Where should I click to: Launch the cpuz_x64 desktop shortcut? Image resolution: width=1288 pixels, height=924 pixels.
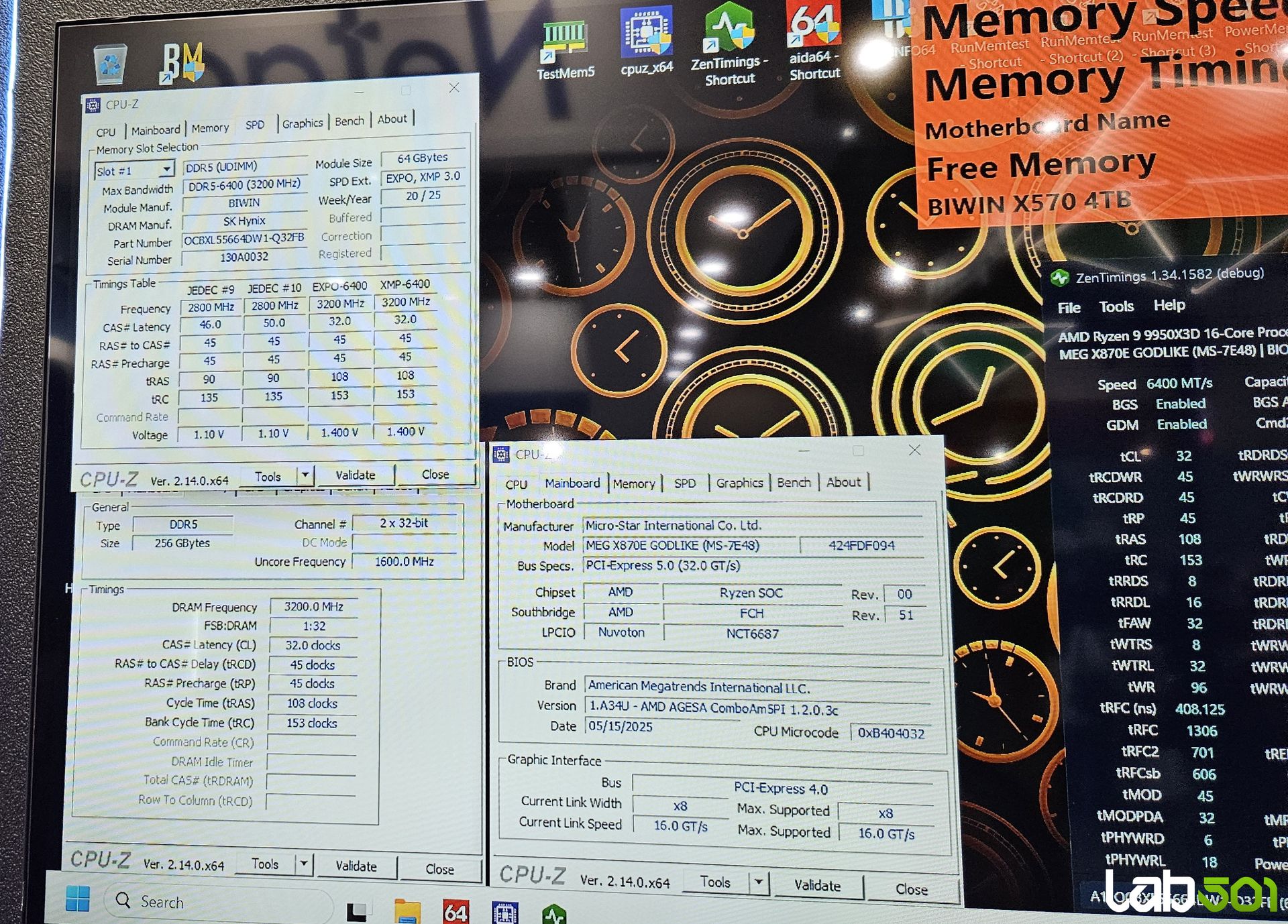tap(646, 42)
